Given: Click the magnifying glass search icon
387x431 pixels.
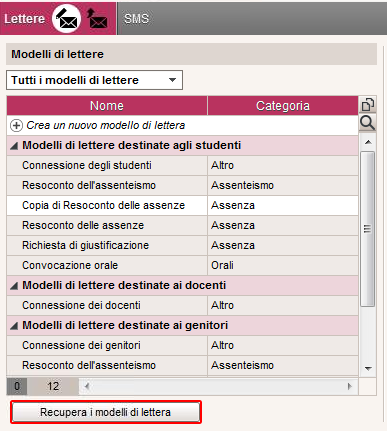Looking at the screenshot, I should 368,123.
